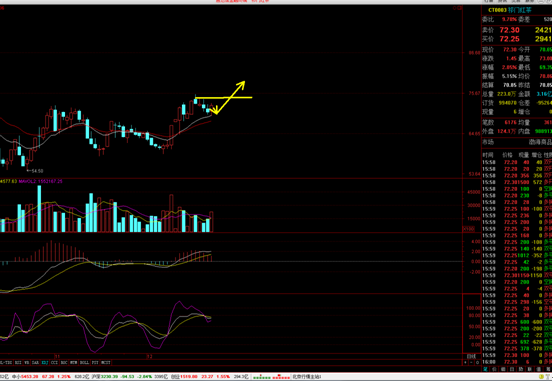
Task: Select the cyan first tab under trade list
Action: (x=485, y=369)
